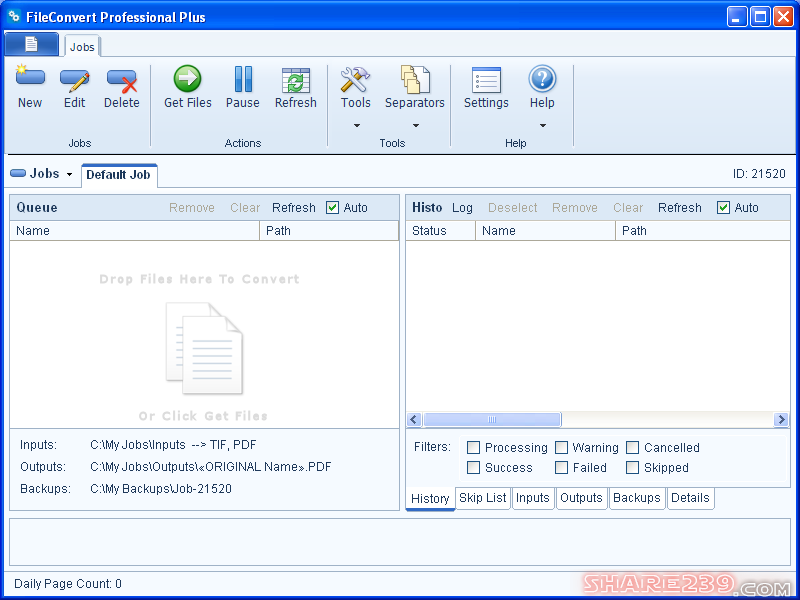The width and height of the screenshot is (800, 600).
Task: Click the Separators pages icon
Action: click(415, 79)
